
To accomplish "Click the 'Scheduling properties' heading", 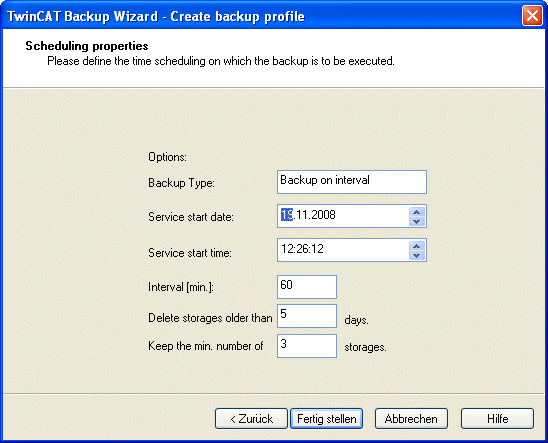I will (87, 46).
